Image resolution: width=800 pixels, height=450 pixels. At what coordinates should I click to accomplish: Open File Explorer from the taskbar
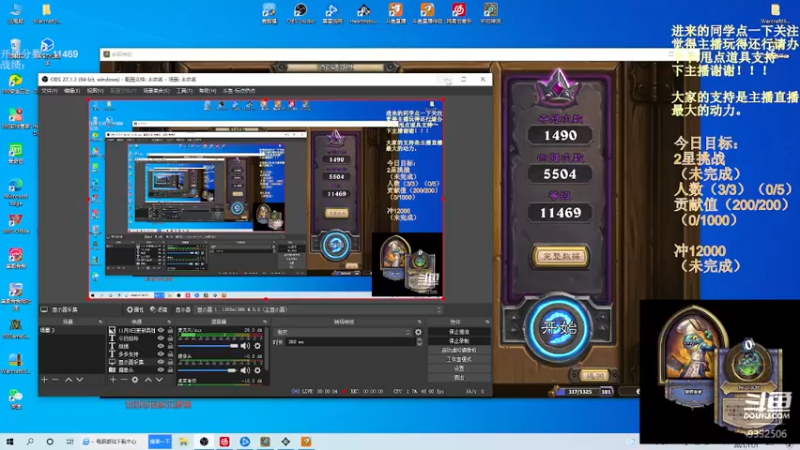click(183, 441)
